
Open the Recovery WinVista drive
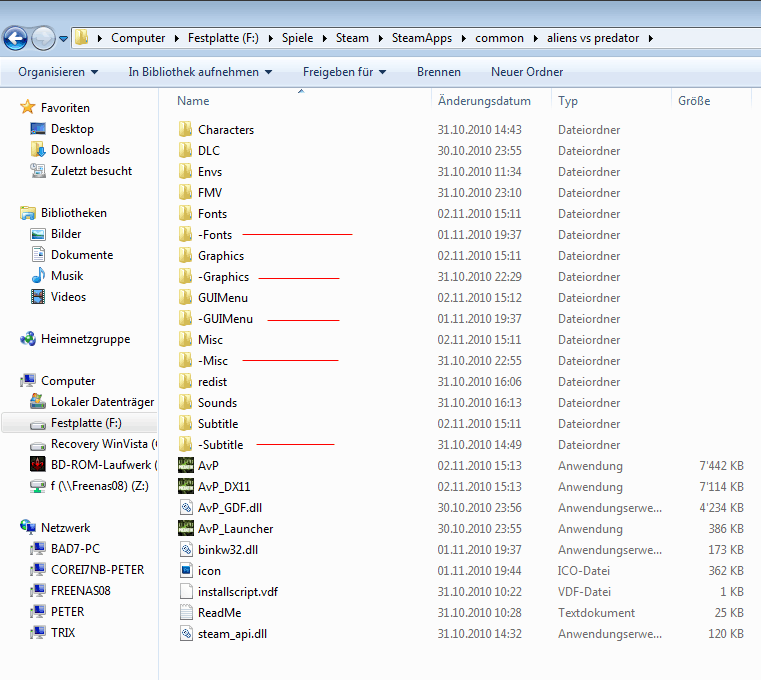point(103,444)
